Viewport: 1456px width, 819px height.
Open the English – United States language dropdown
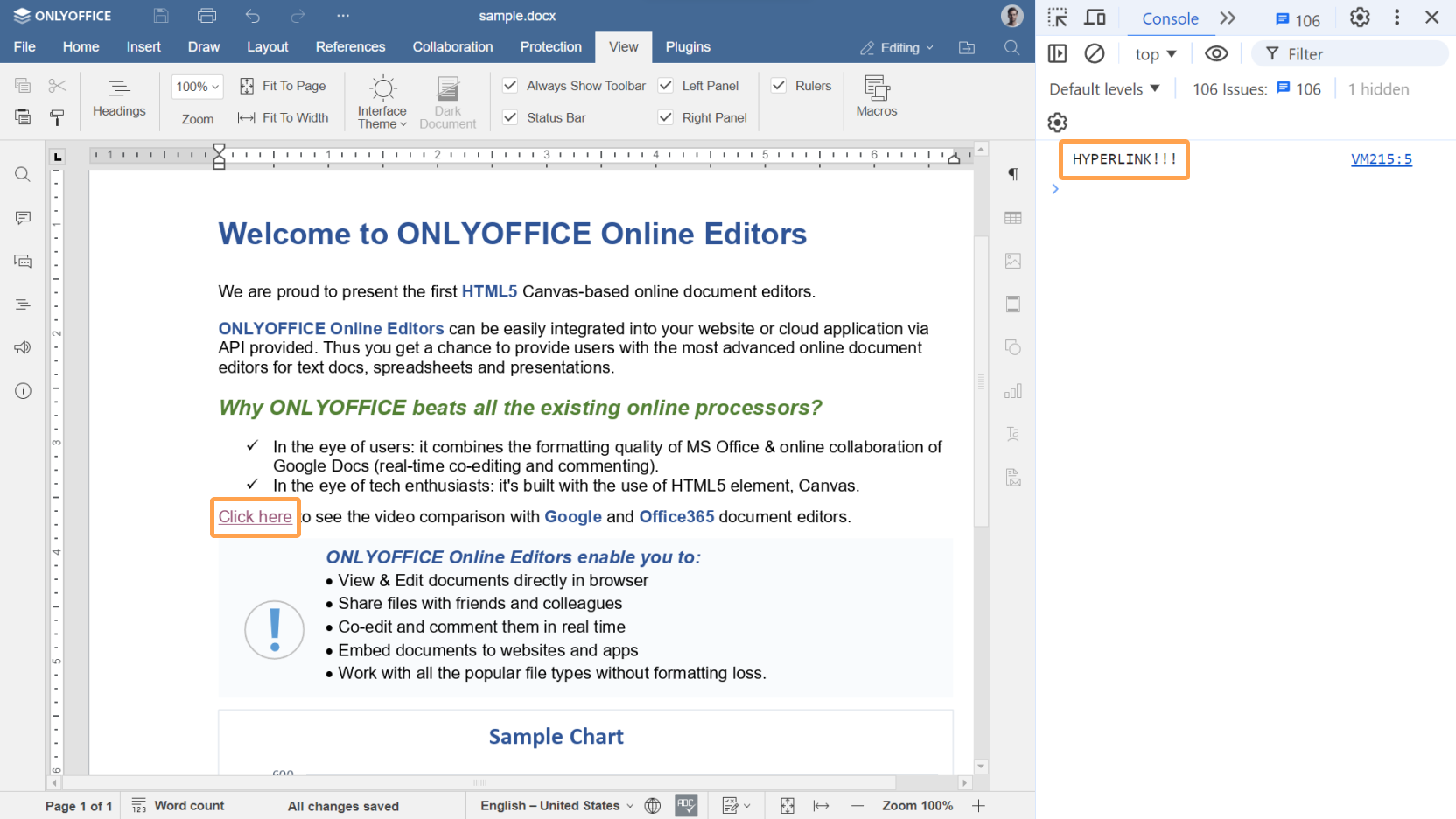point(556,805)
